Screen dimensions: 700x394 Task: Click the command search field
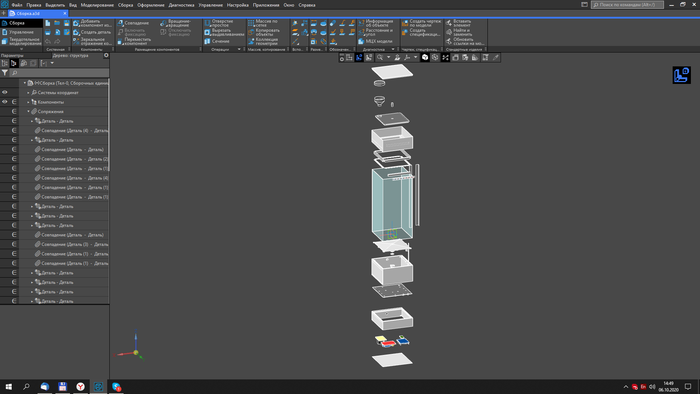click(x=627, y=4)
